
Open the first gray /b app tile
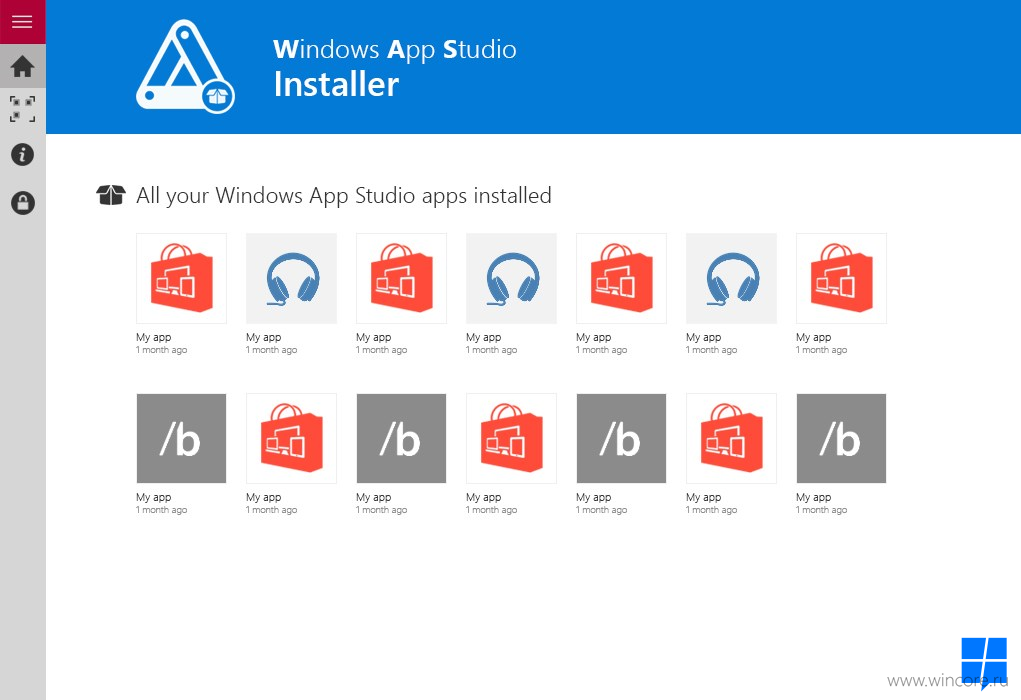click(181, 438)
